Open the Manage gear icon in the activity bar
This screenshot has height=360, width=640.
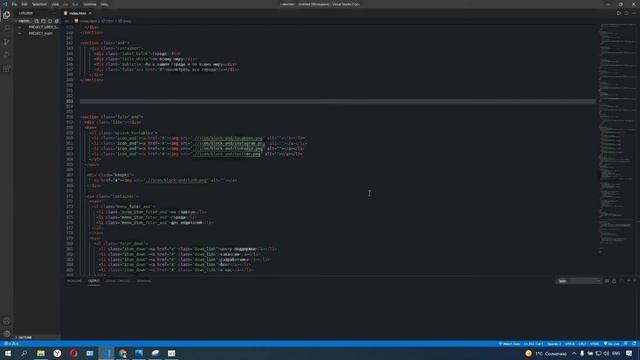[x=7, y=334]
